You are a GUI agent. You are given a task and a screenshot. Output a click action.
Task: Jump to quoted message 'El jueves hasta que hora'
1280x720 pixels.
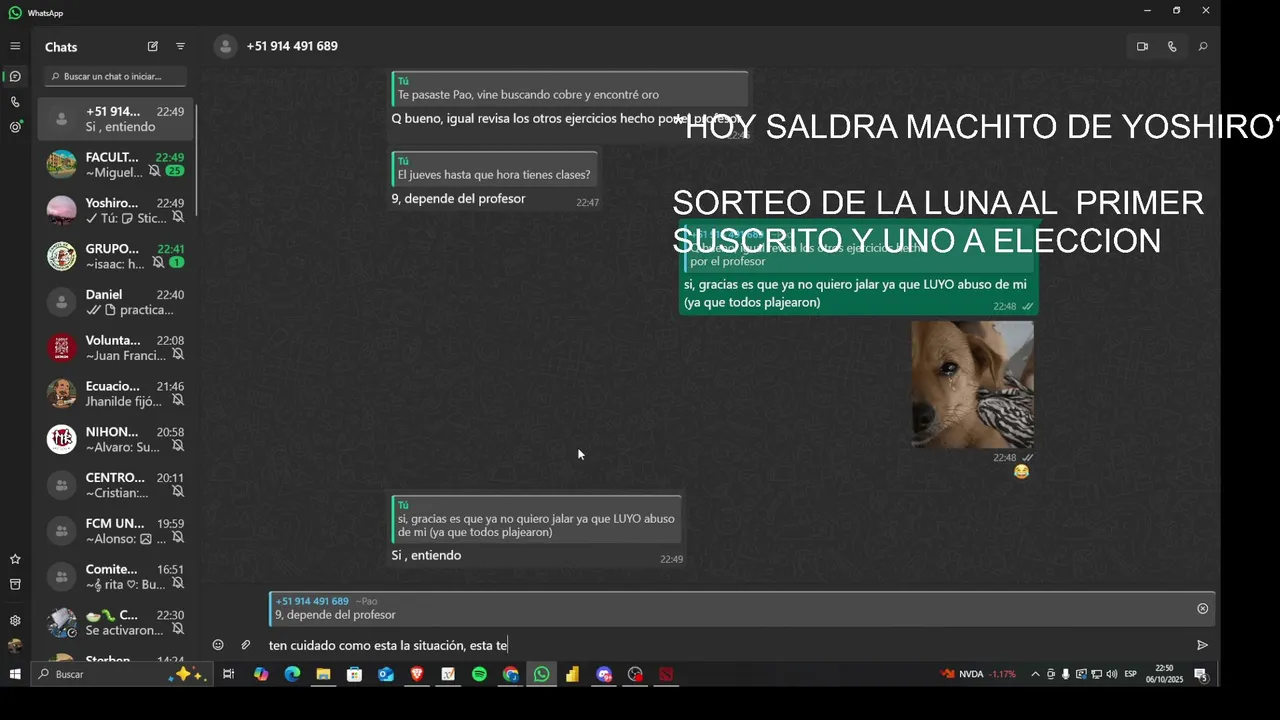tap(494, 168)
